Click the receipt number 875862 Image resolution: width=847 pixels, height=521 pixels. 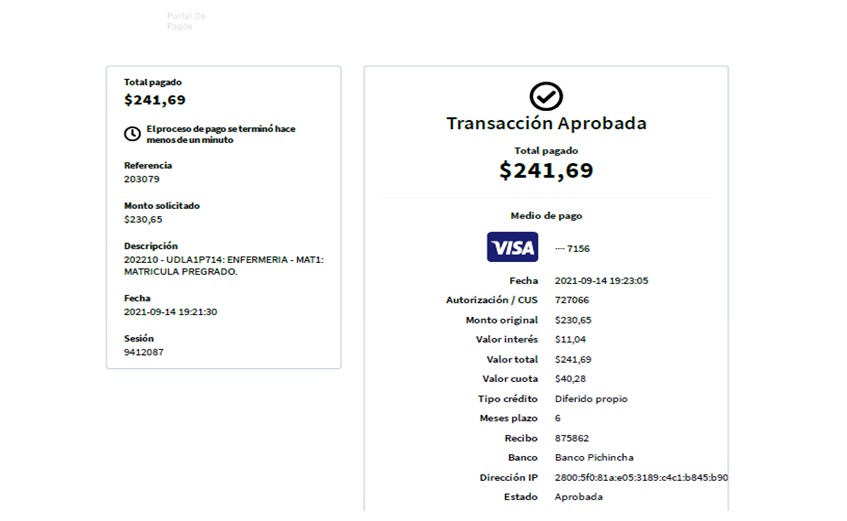pos(571,438)
